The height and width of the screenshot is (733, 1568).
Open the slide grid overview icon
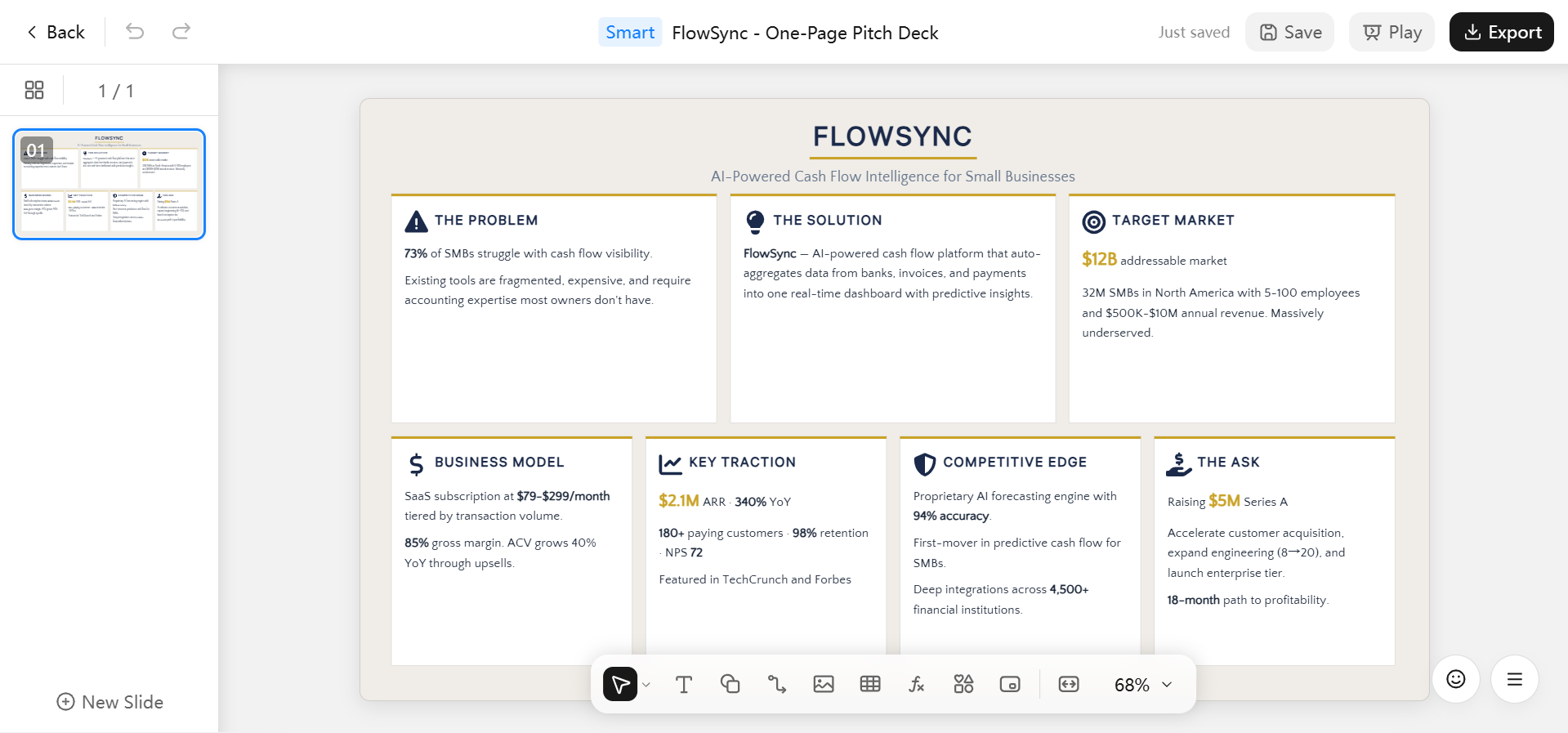(x=34, y=90)
